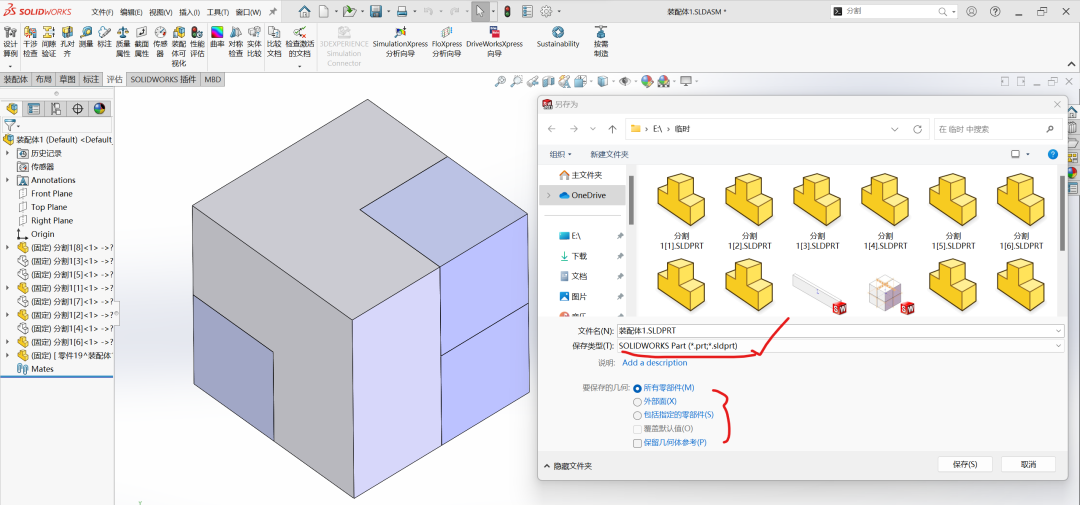Click the rebuild traffic light icon

tap(507, 11)
